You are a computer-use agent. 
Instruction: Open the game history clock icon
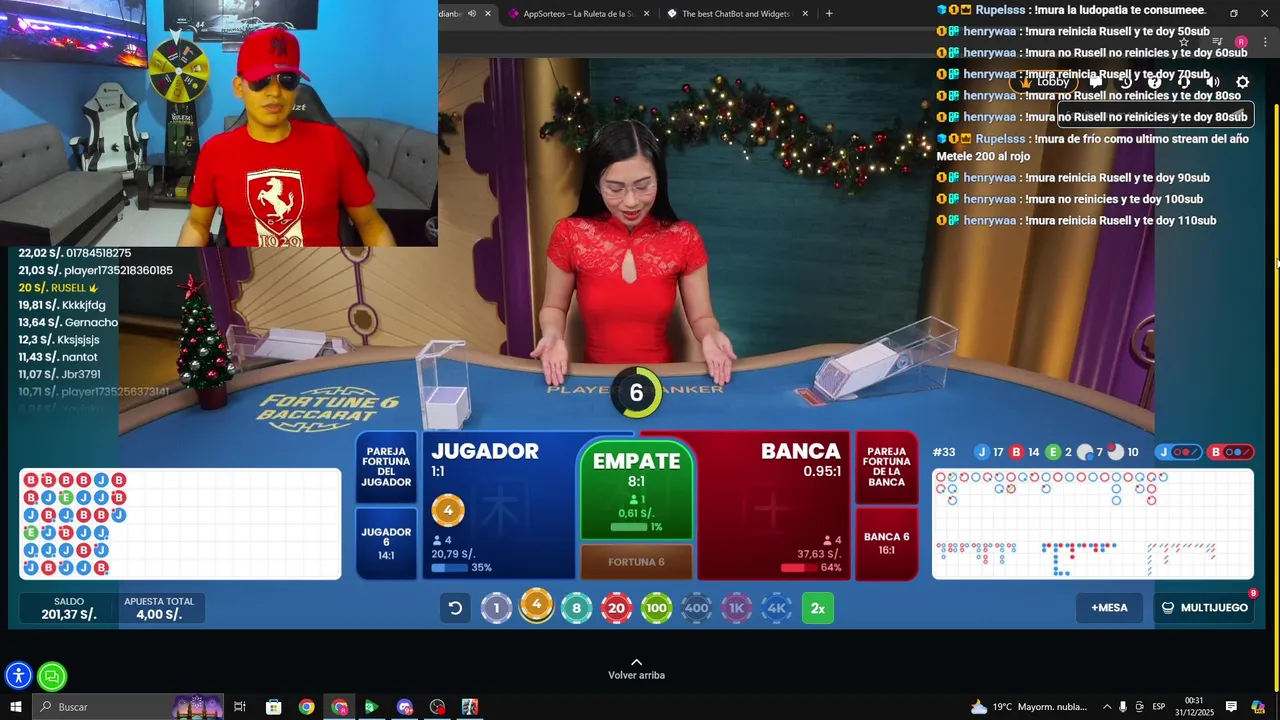click(x=1125, y=82)
